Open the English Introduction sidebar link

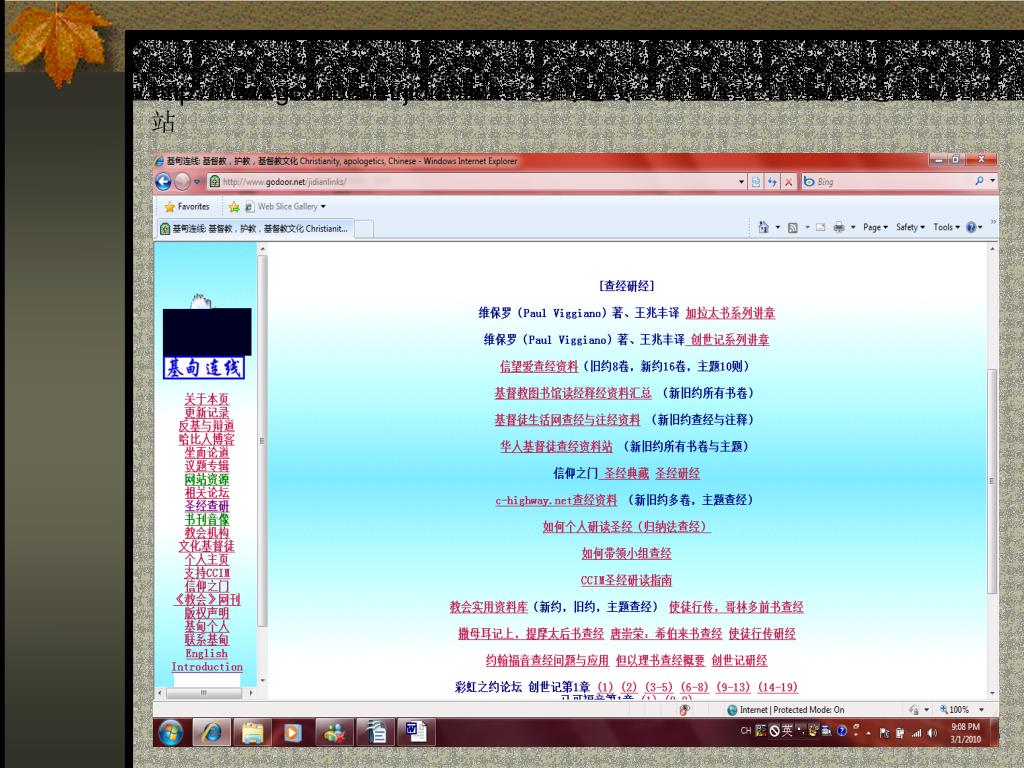pyautogui.click(x=206, y=660)
